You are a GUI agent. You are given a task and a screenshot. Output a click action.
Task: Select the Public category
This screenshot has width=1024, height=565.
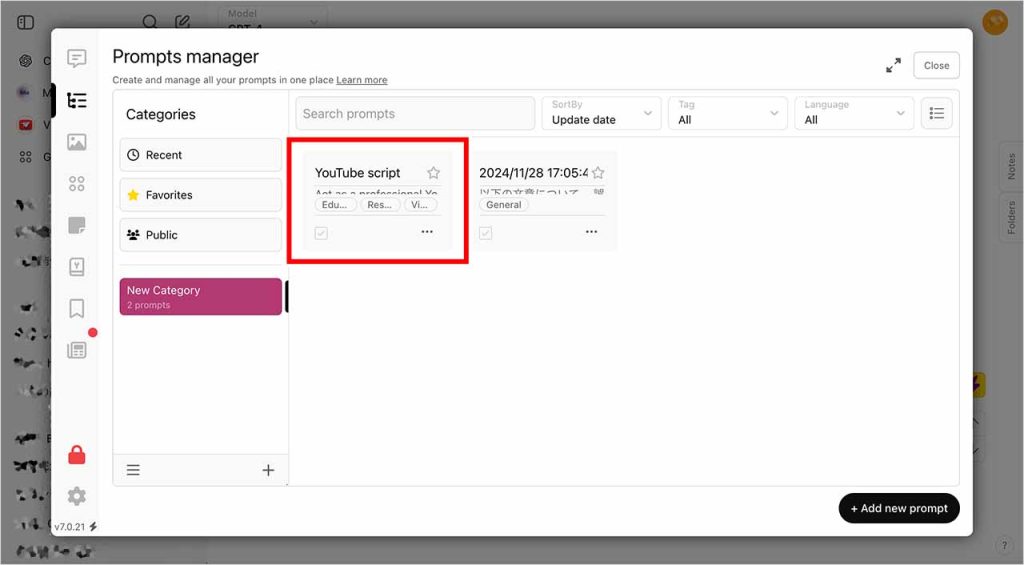(201, 235)
